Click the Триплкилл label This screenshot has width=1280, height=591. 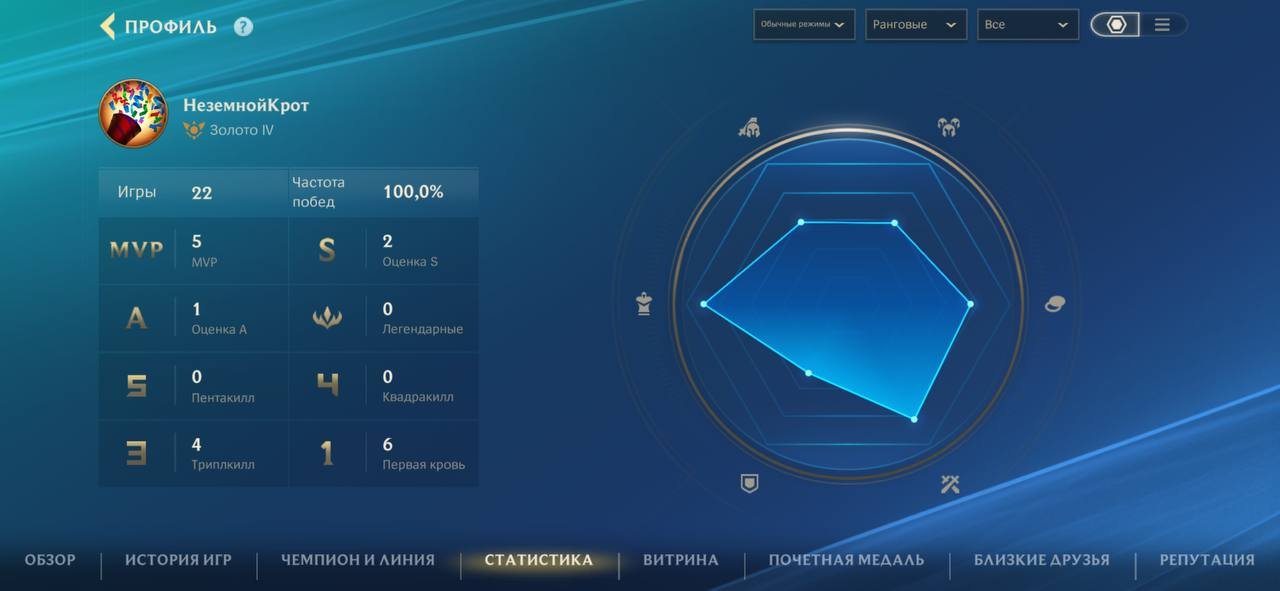[223, 465]
